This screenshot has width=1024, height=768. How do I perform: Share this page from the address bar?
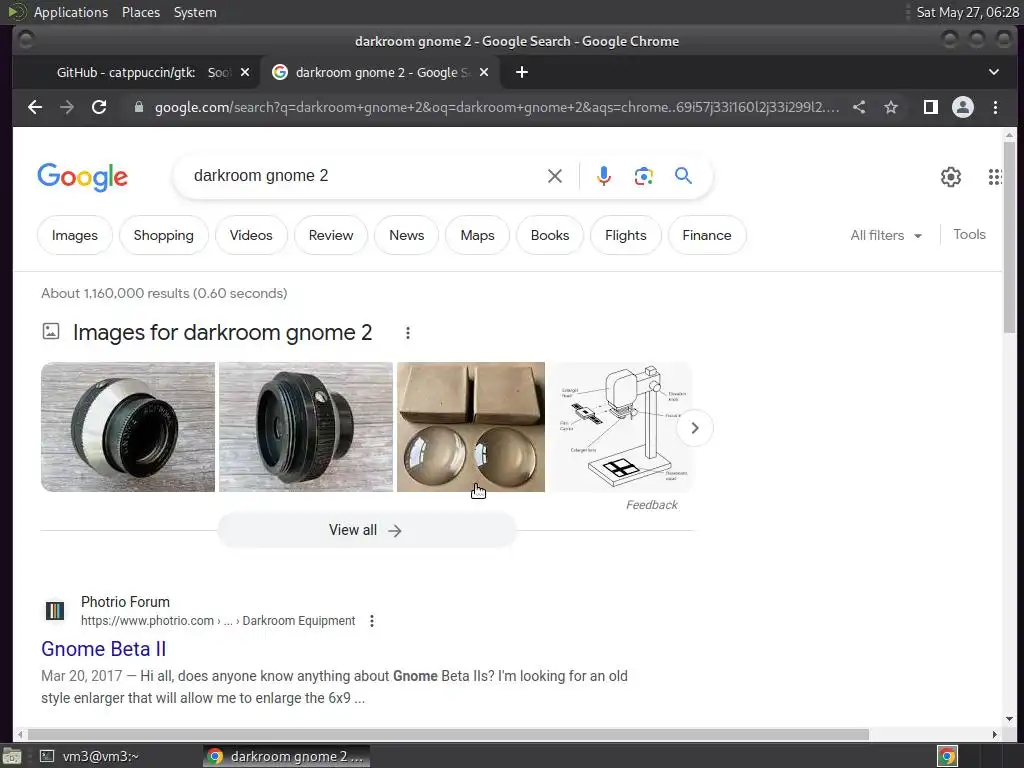[x=859, y=107]
